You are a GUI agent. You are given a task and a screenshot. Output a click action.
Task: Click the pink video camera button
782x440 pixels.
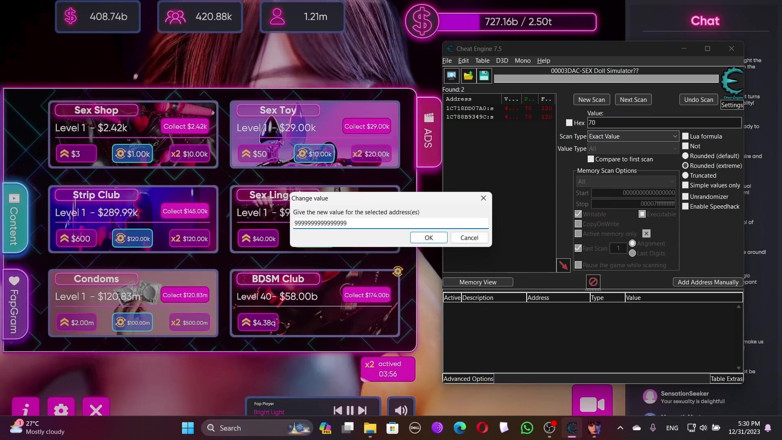pyautogui.click(x=592, y=402)
